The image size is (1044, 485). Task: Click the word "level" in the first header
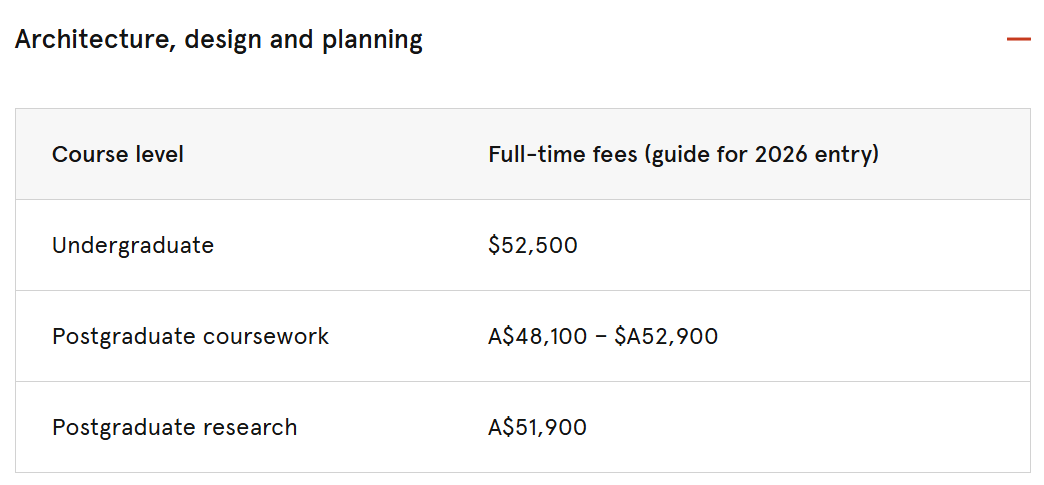159,155
